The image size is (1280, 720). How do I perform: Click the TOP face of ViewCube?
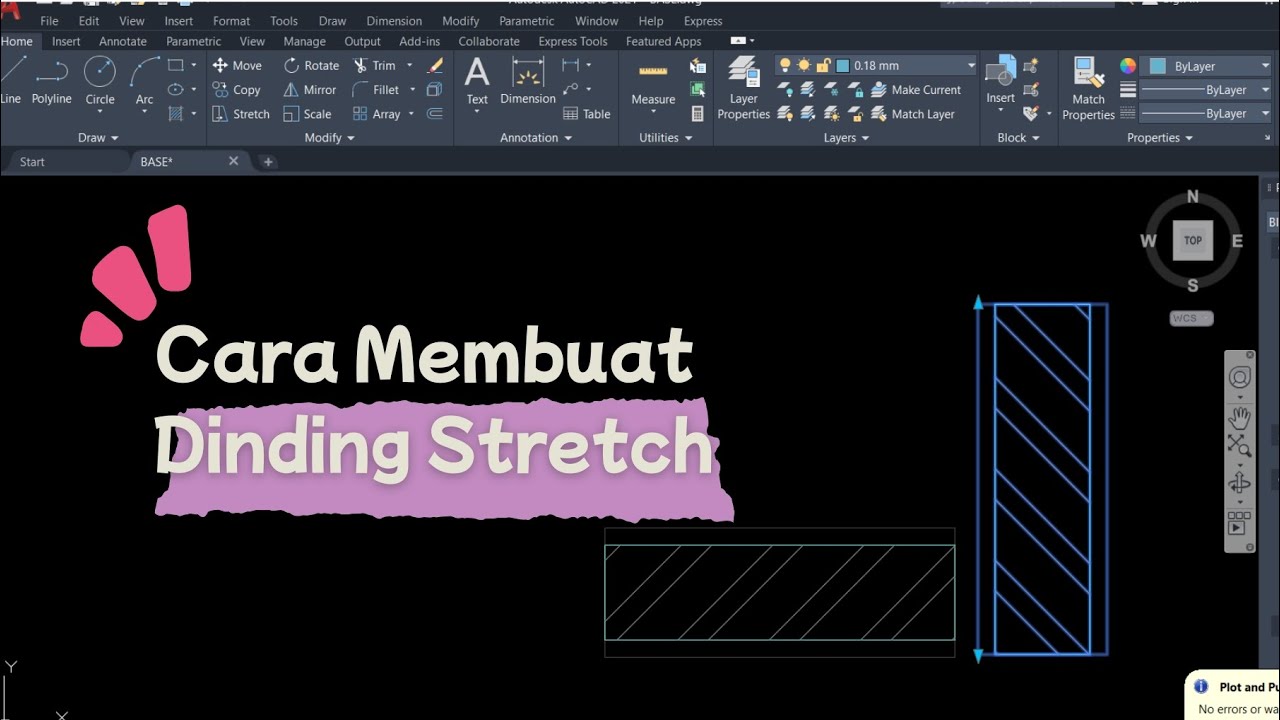point(1193,240)
